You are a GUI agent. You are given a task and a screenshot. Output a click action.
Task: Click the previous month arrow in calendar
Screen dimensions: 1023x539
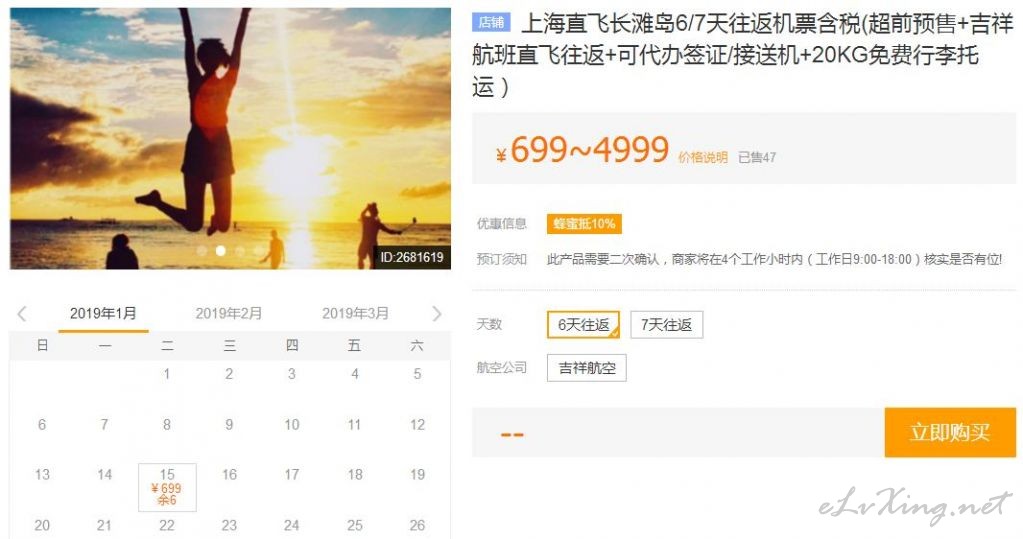pos(22,314)
